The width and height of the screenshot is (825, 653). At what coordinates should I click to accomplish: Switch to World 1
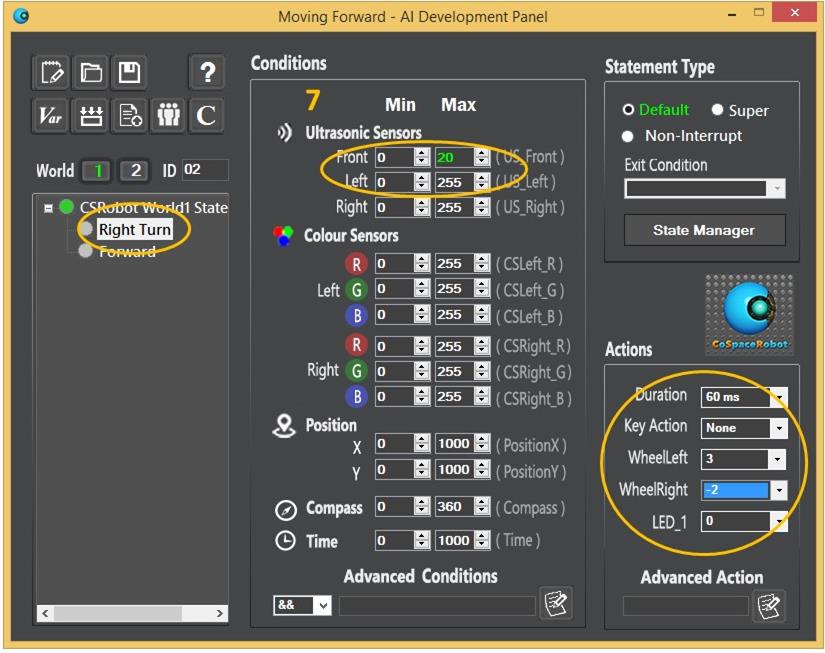97,170
